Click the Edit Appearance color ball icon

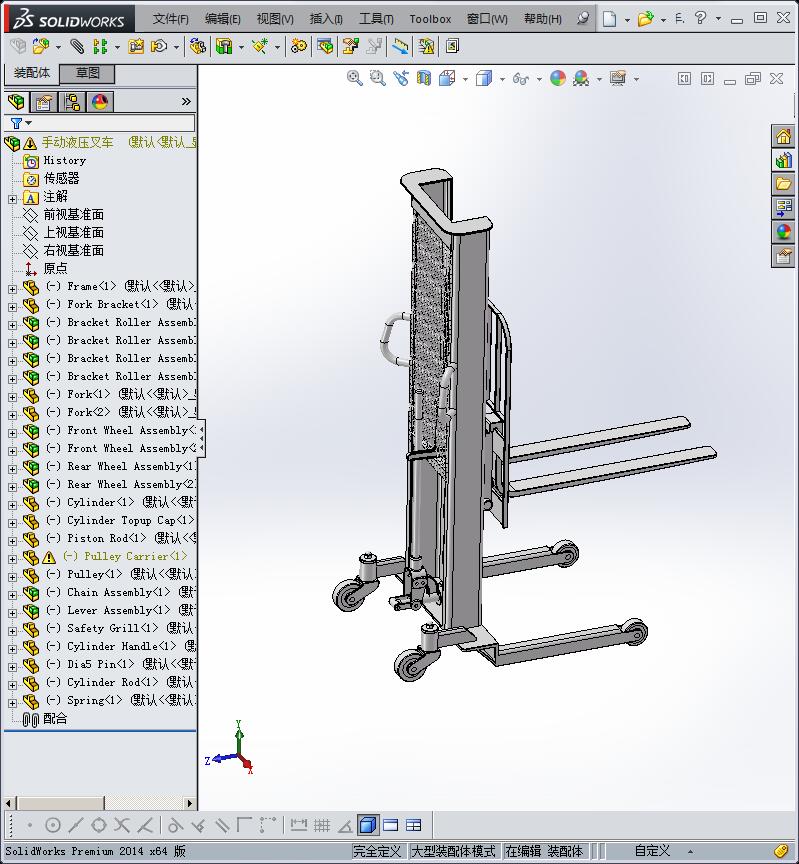[558, 78]
